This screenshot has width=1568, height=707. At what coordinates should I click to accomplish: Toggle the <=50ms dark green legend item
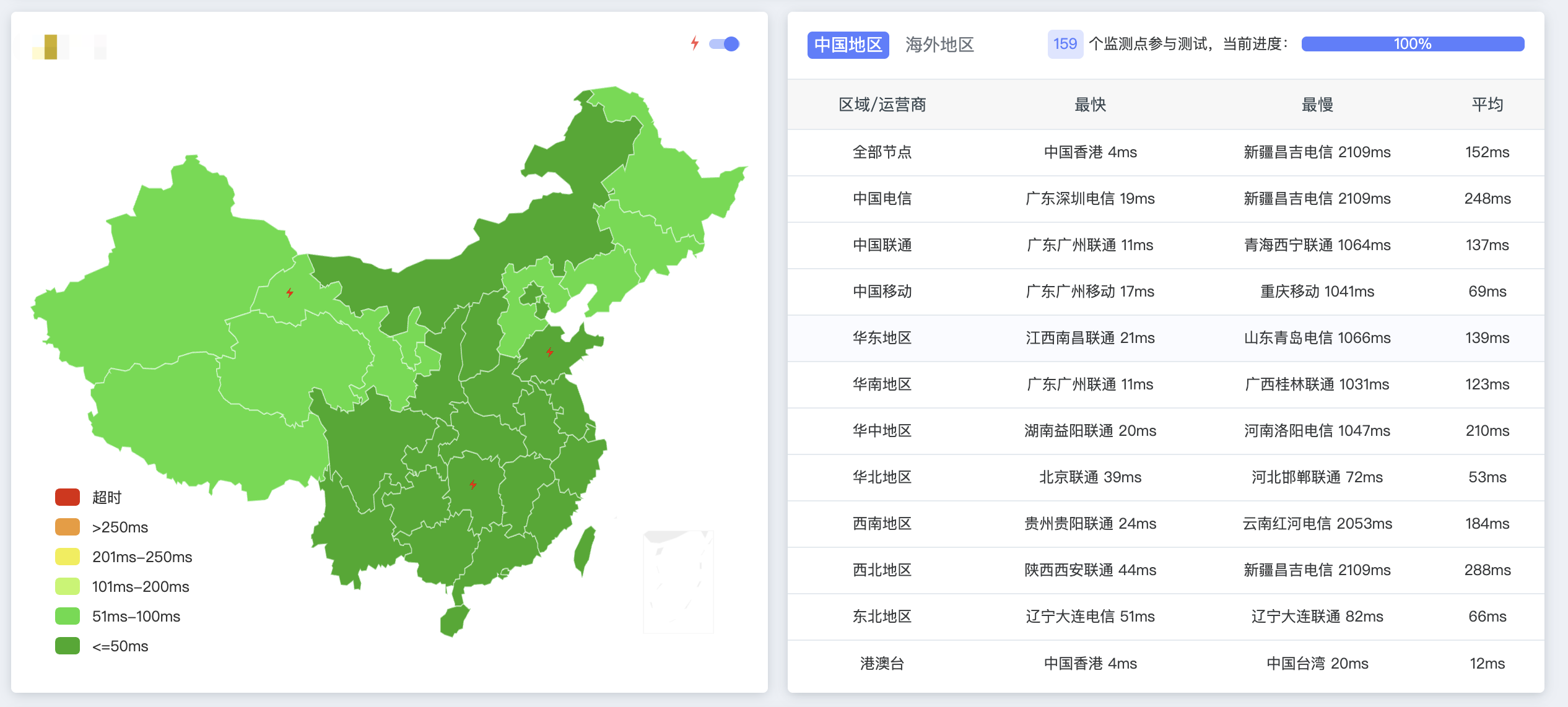[x=68, y=646]
